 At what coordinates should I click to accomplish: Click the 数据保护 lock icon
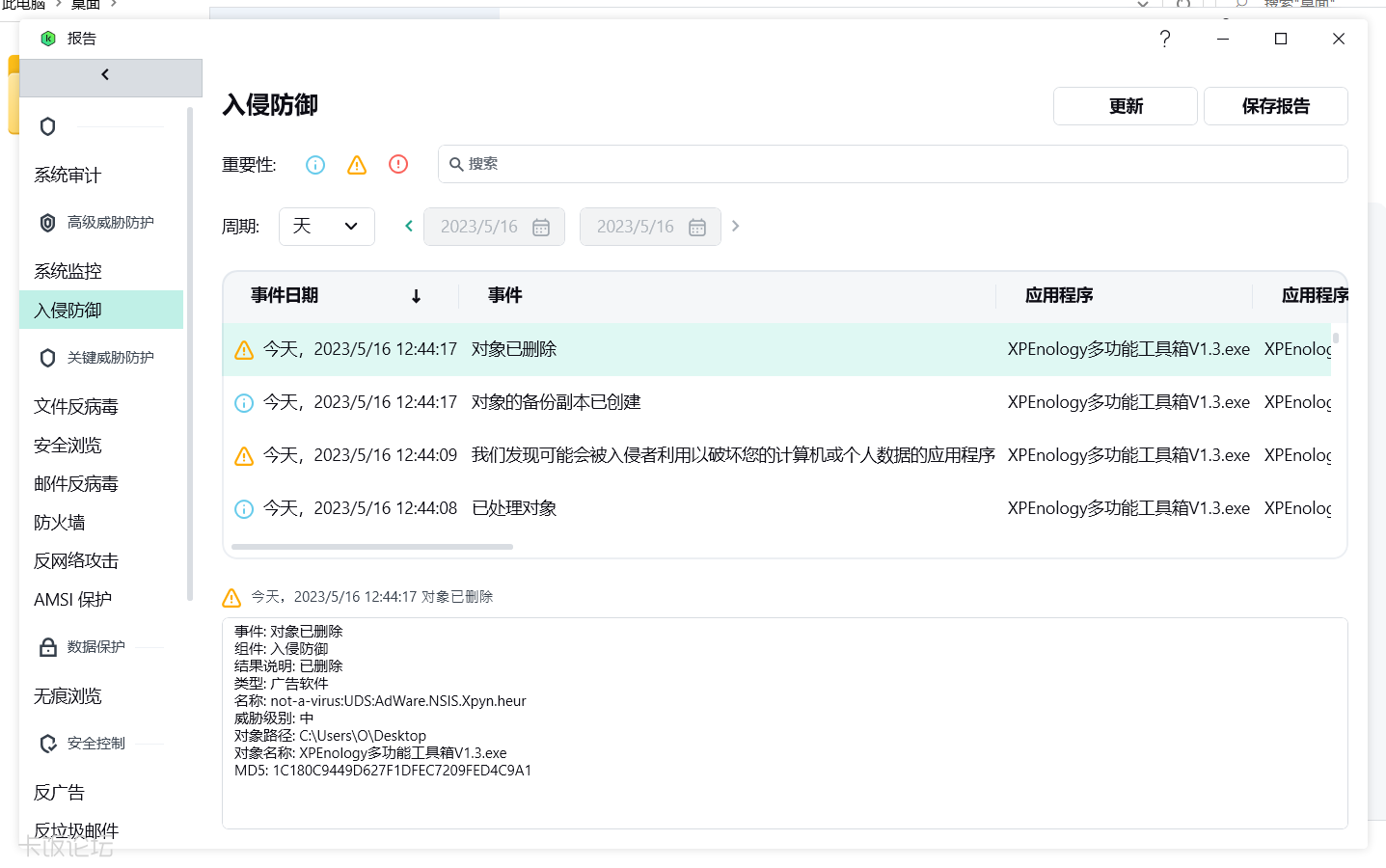(47, 647)
